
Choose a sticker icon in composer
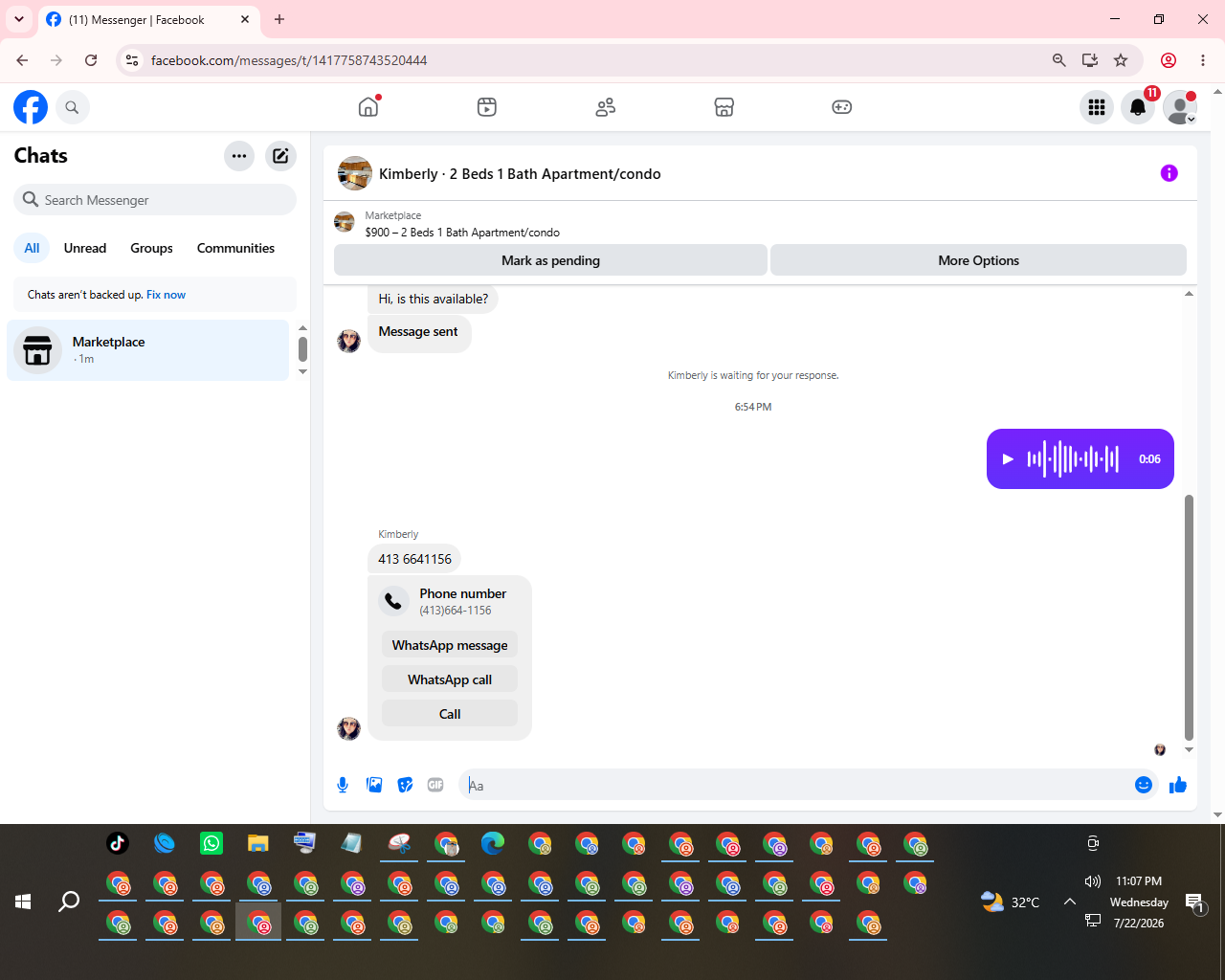(406, 786)
